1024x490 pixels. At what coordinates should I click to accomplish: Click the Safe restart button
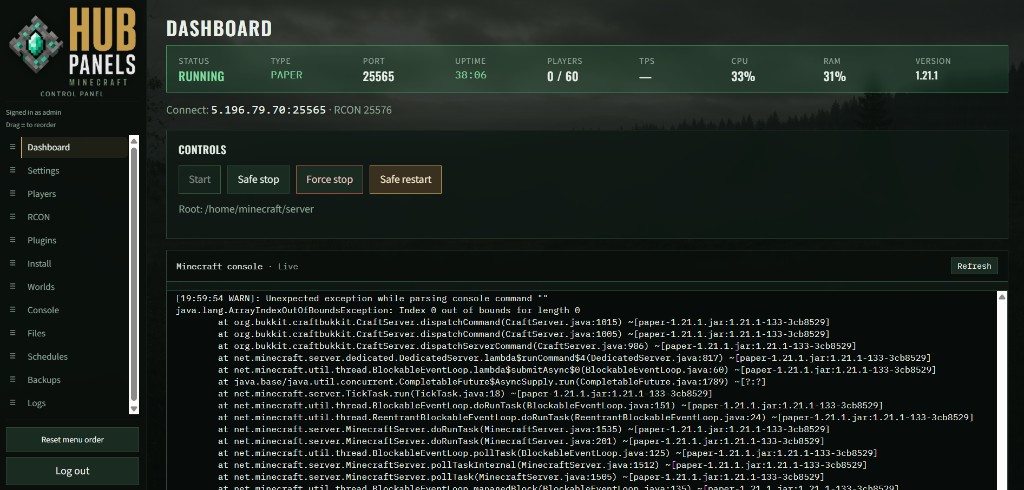[406, 180]
